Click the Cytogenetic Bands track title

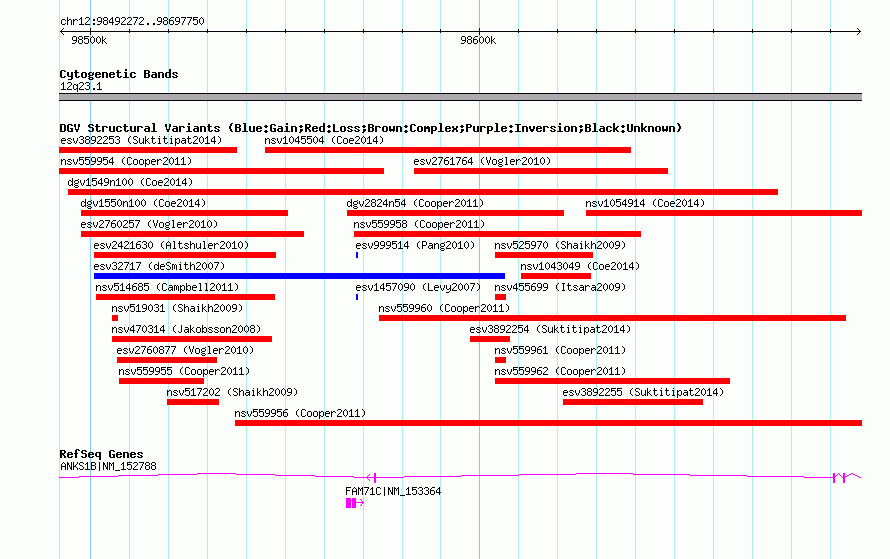pyautogui.click(x=119, y=74)
